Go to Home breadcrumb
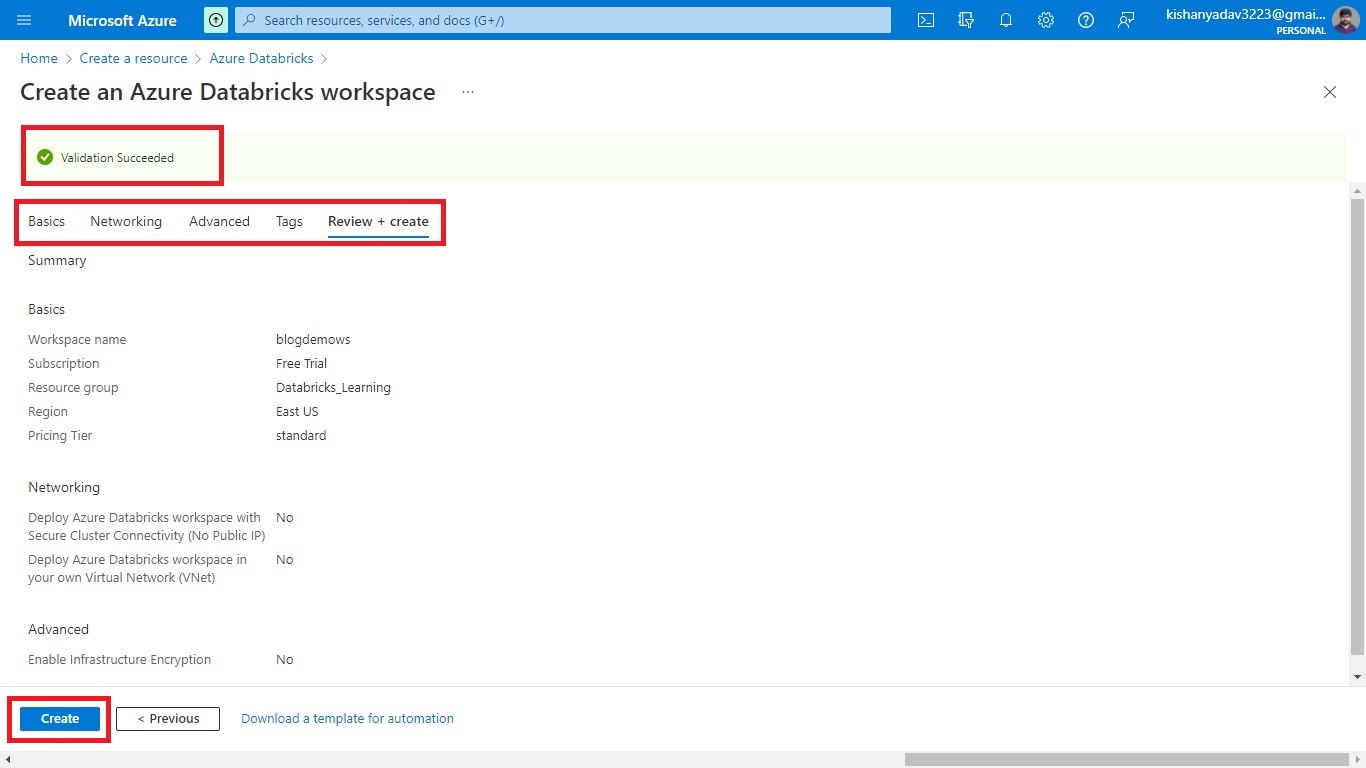This screenshot has width=1366, height=768. 39,58
